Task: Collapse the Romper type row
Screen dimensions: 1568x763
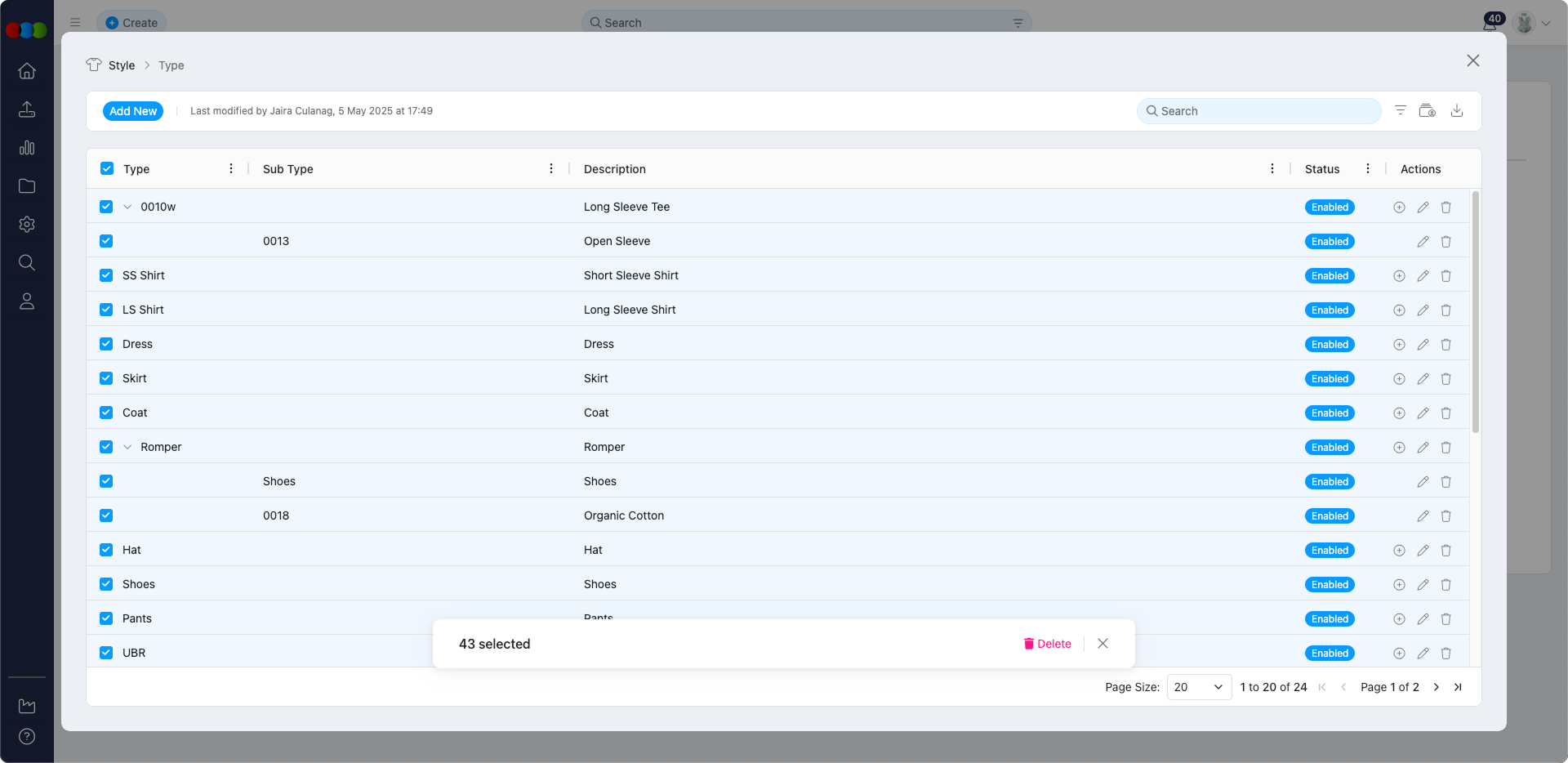Action: (127, 448)
